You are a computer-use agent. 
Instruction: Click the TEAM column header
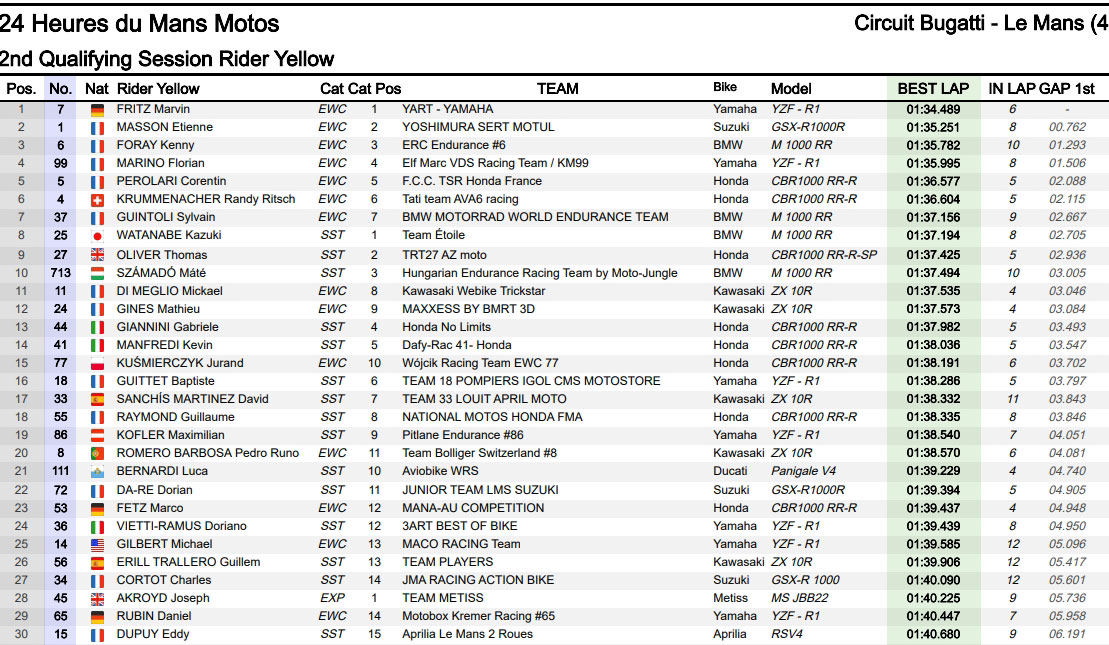557,88
